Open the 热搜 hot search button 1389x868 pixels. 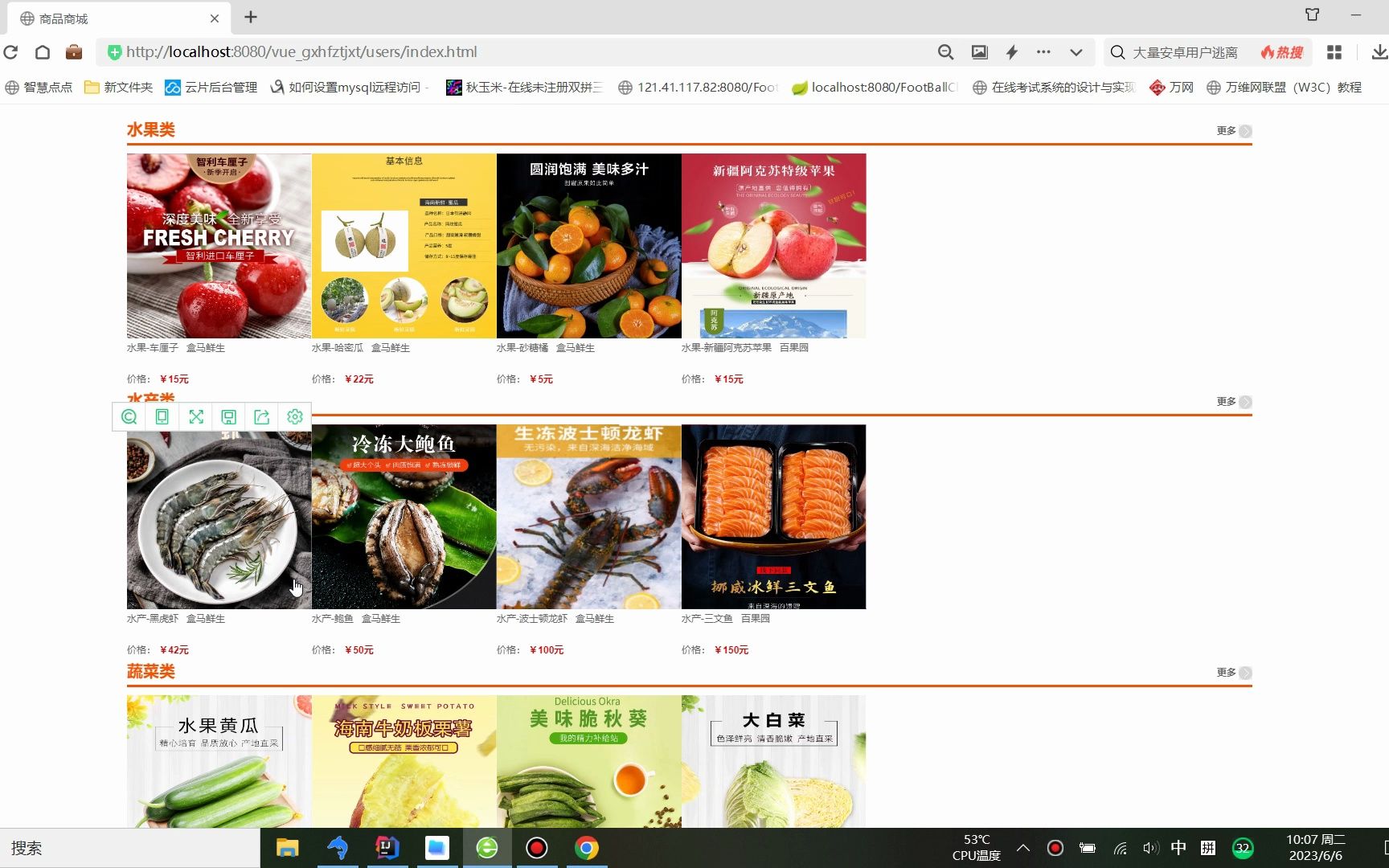click(1281, 52)
